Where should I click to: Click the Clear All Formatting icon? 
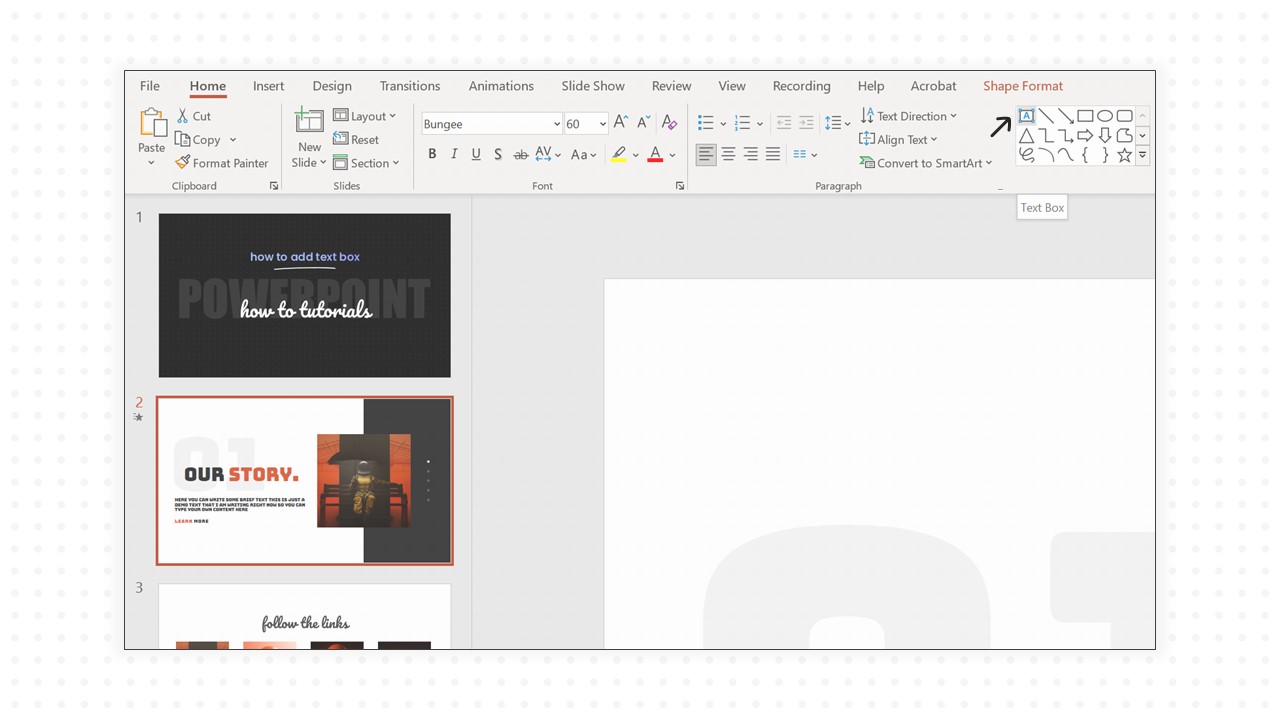tap(670, 123)
